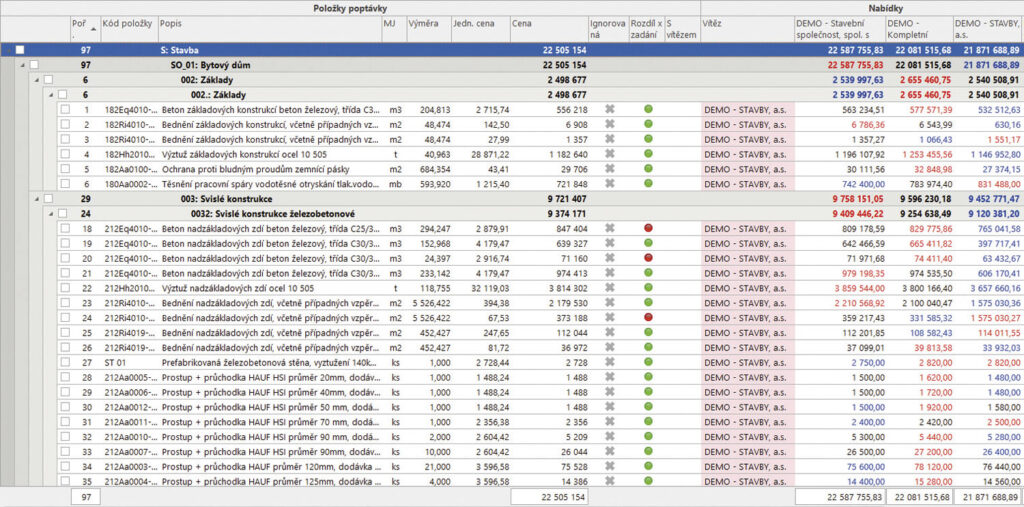Collapse the SO_01: Bytový dům node
The height and width of the screenshot is (507, 1024).
22,64
